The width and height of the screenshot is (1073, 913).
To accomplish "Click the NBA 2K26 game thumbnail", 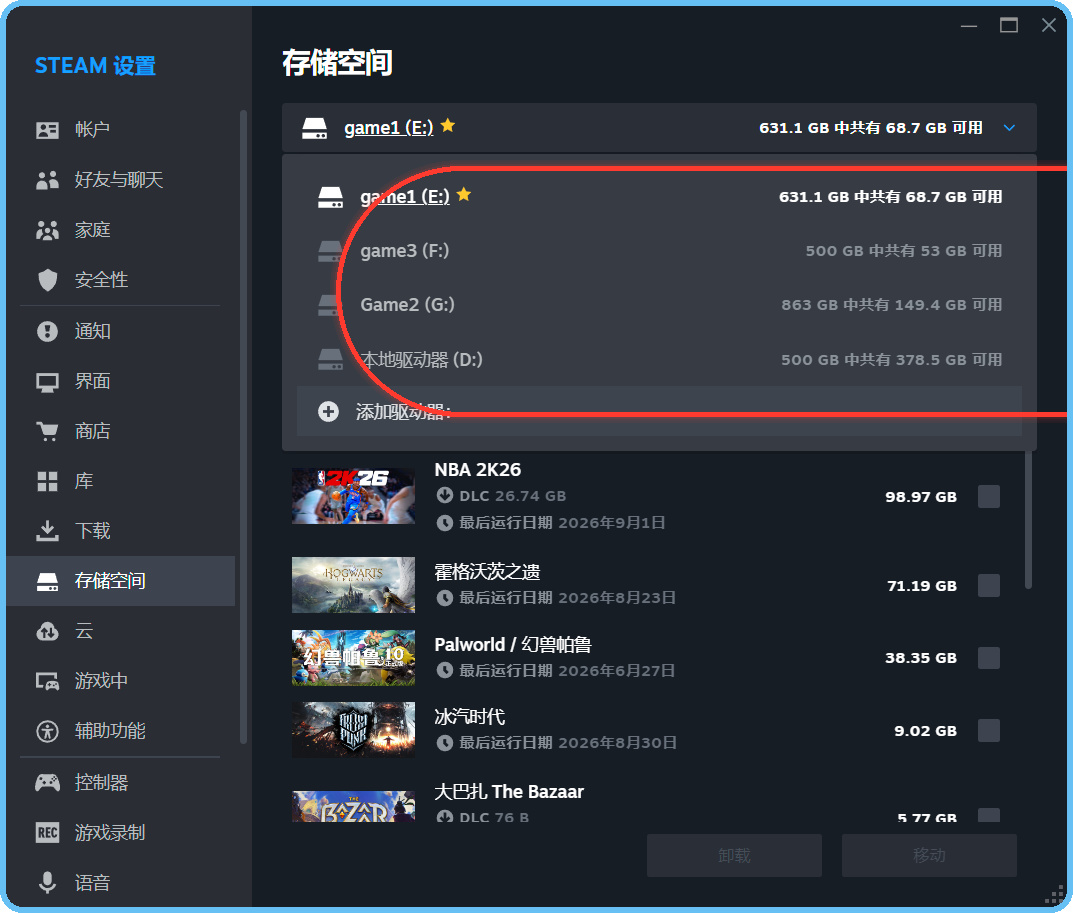I will pyautogui.click(x=353, y=496).
